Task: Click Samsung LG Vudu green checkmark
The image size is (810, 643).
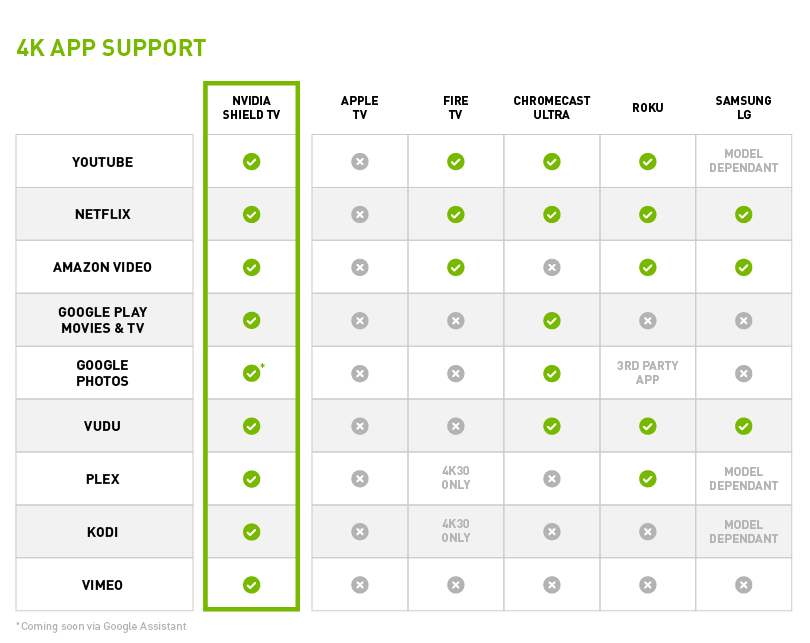Action: pyautogui.click(x=743, y=426)
